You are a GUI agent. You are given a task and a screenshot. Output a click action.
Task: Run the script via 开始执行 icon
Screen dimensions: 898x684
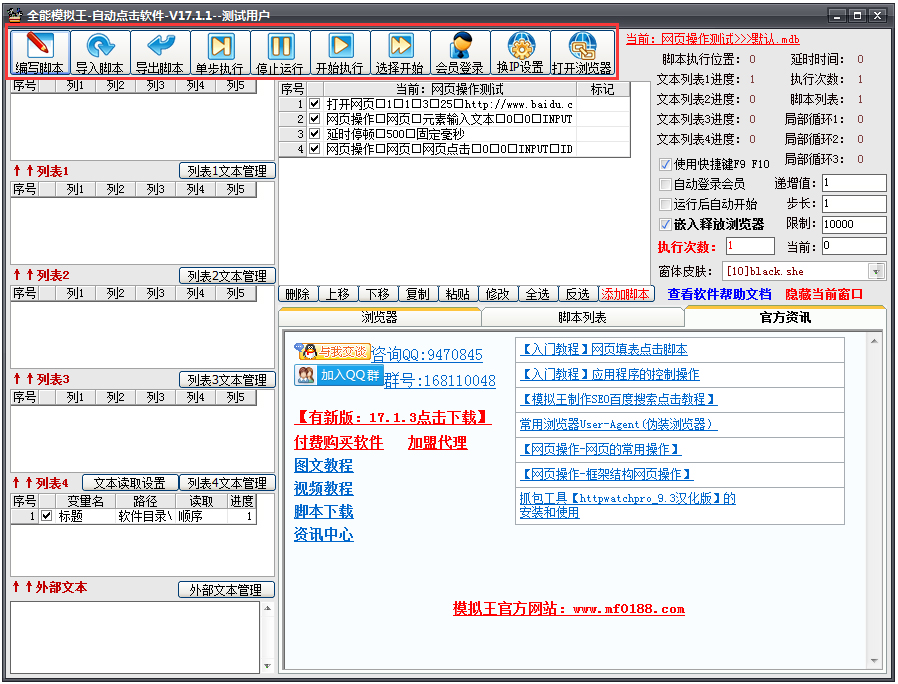pyautogui.click(x=339, y=48)
